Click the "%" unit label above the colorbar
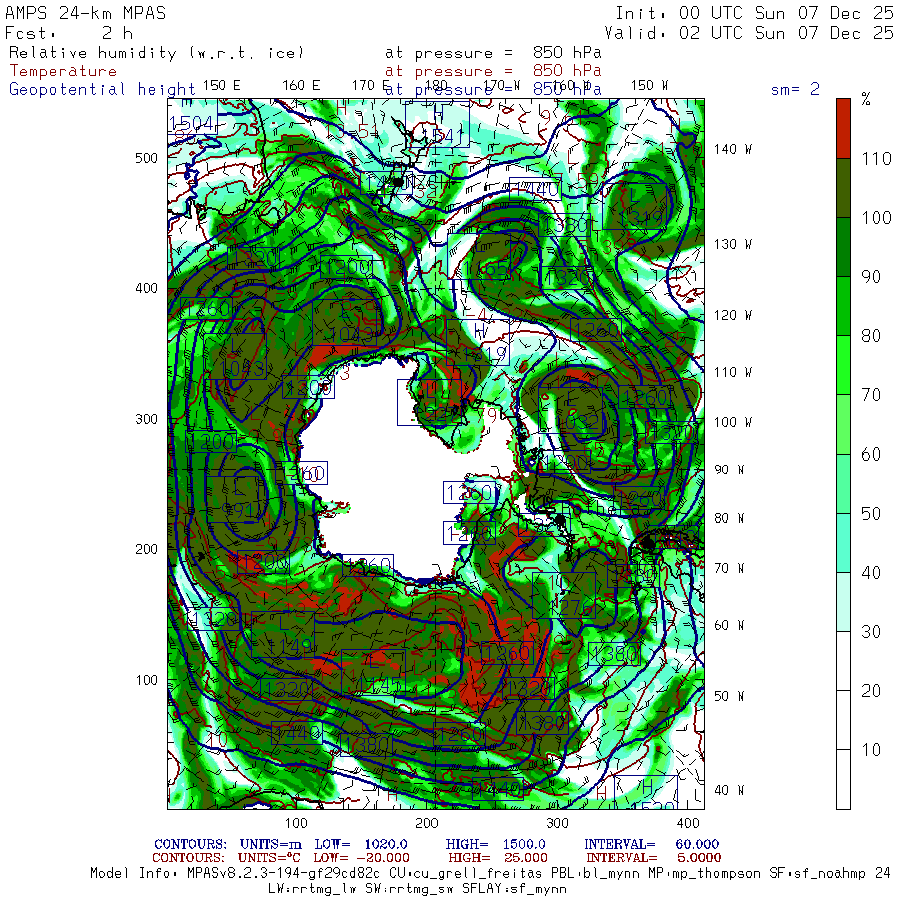900x900 pixels. (x=866, y=99)
